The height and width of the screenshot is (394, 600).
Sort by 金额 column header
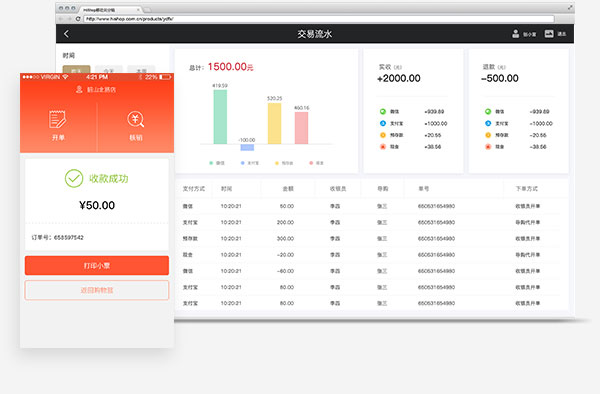click(x=288, y=189)
